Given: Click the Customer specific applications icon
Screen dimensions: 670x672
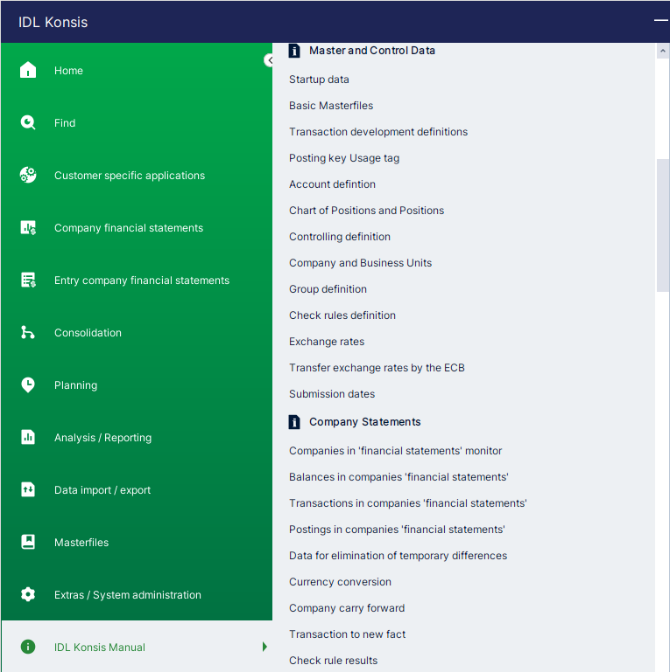Looking at the screenshot, I should pos(28,175).
